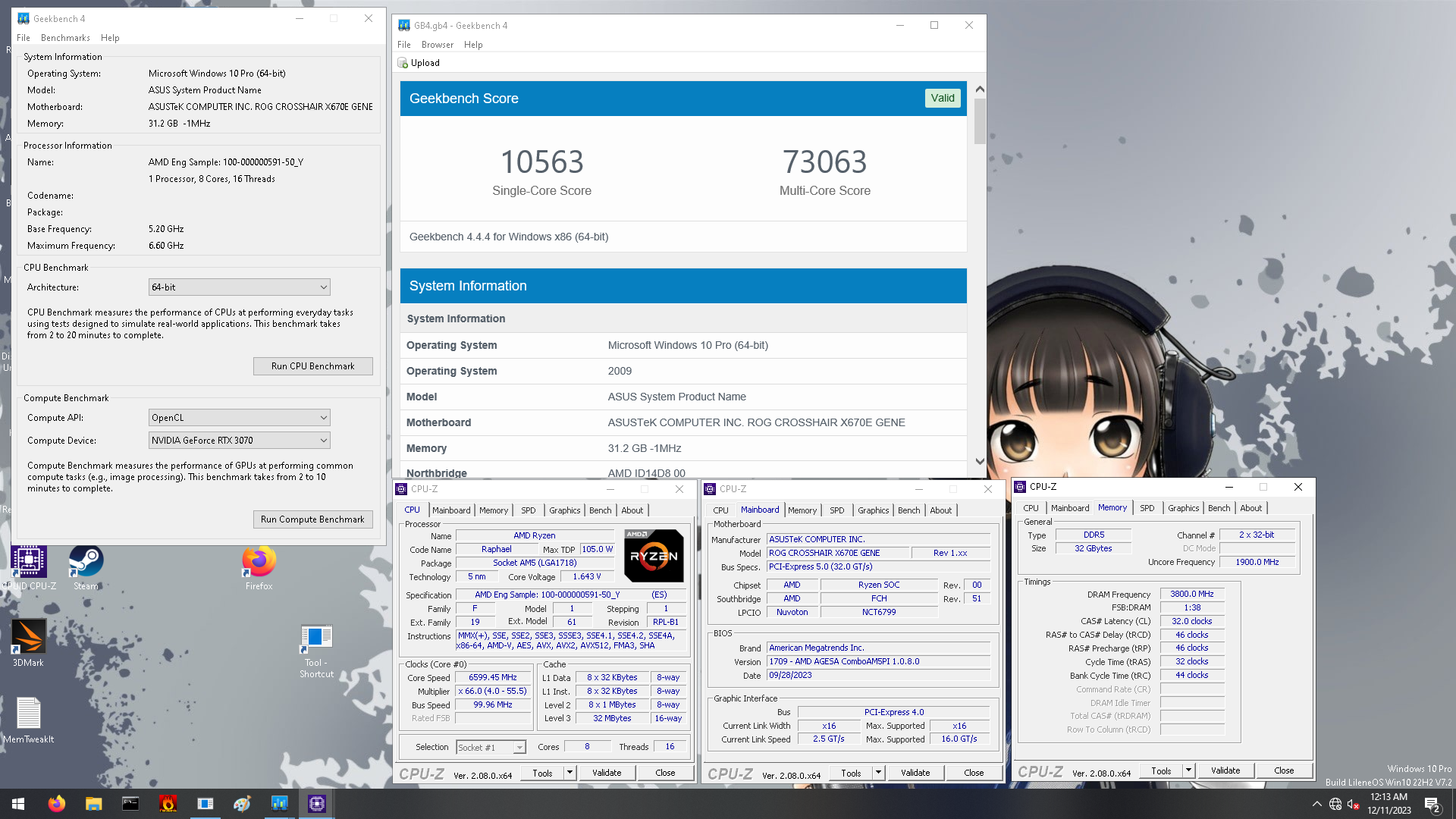The width and height of the screenshot is (1456, 819).
Task: Open the Architecture 64-bit dropdown
Action: pos(240,287)
